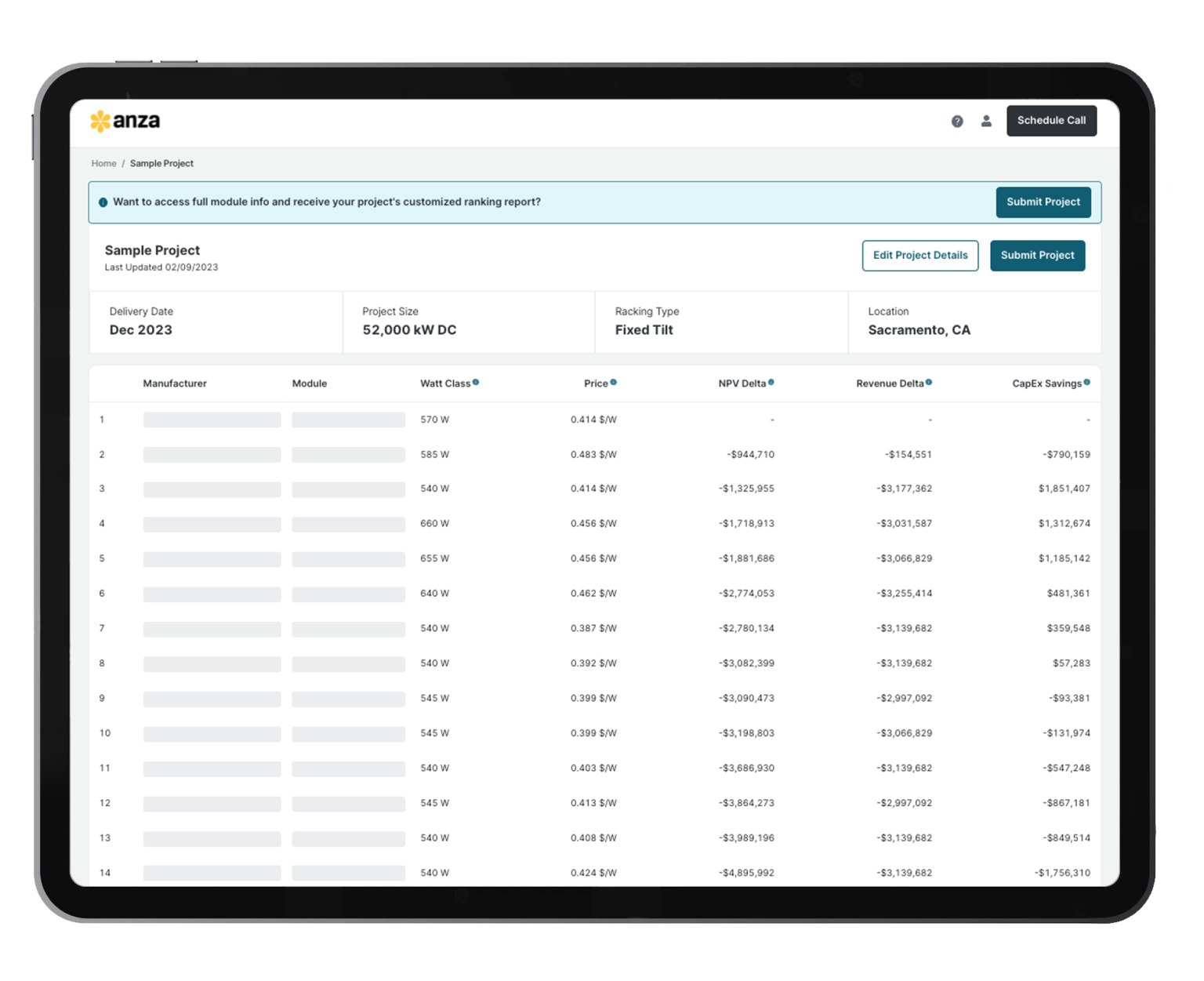Click Submit Project in the blue banner
The width and height of the screenshot is (1204, 981).
point(1043,202)
